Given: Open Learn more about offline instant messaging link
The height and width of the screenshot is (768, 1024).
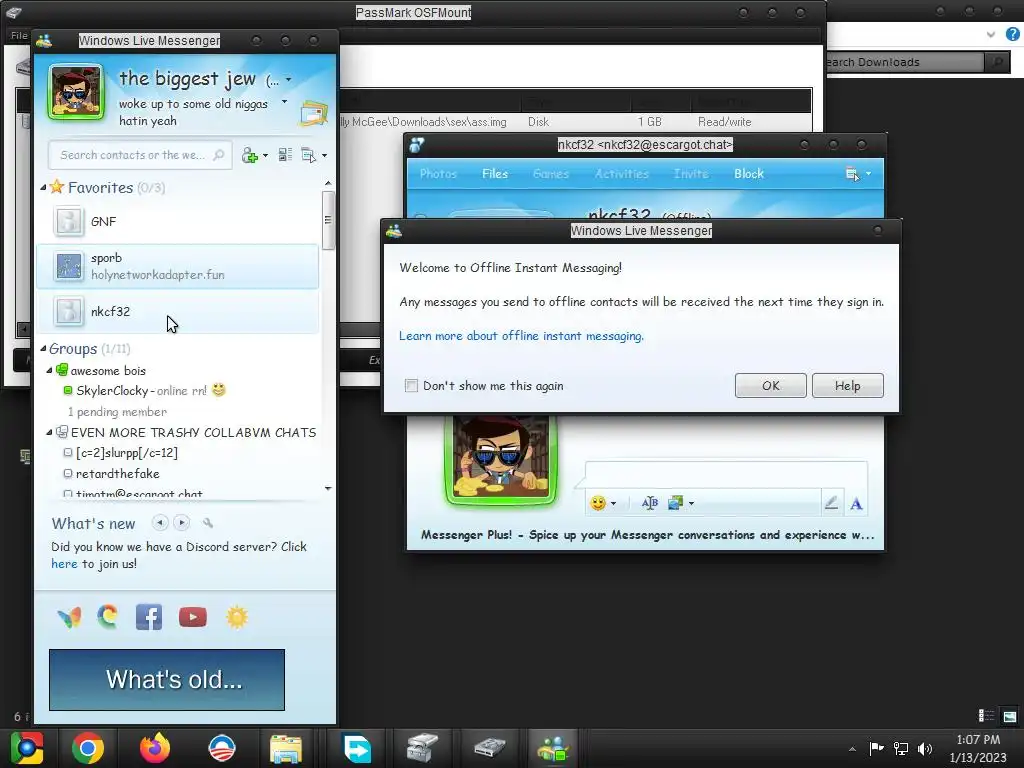Looking at the screenshot, I should pyautogui.click(x=521, y=336).
